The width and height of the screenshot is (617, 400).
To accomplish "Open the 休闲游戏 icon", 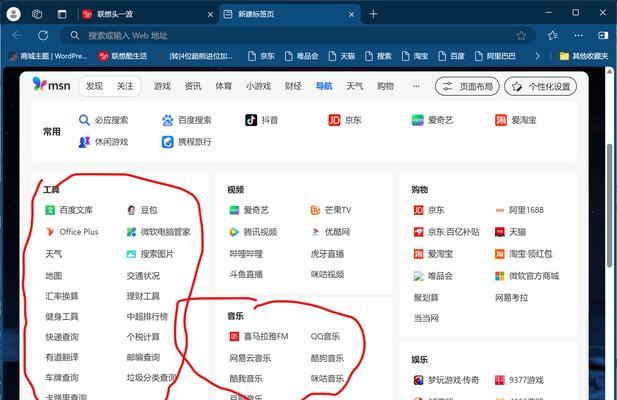I will tap(84, 142).
